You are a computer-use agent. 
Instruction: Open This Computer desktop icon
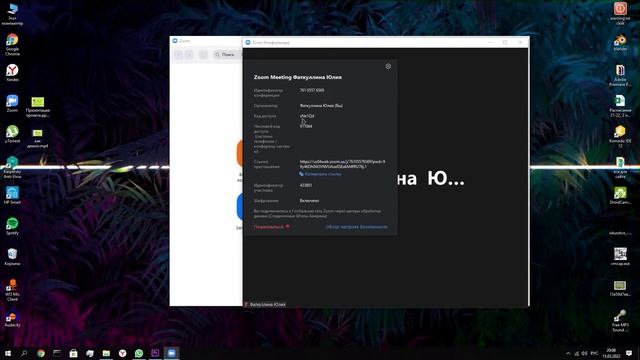12,14
